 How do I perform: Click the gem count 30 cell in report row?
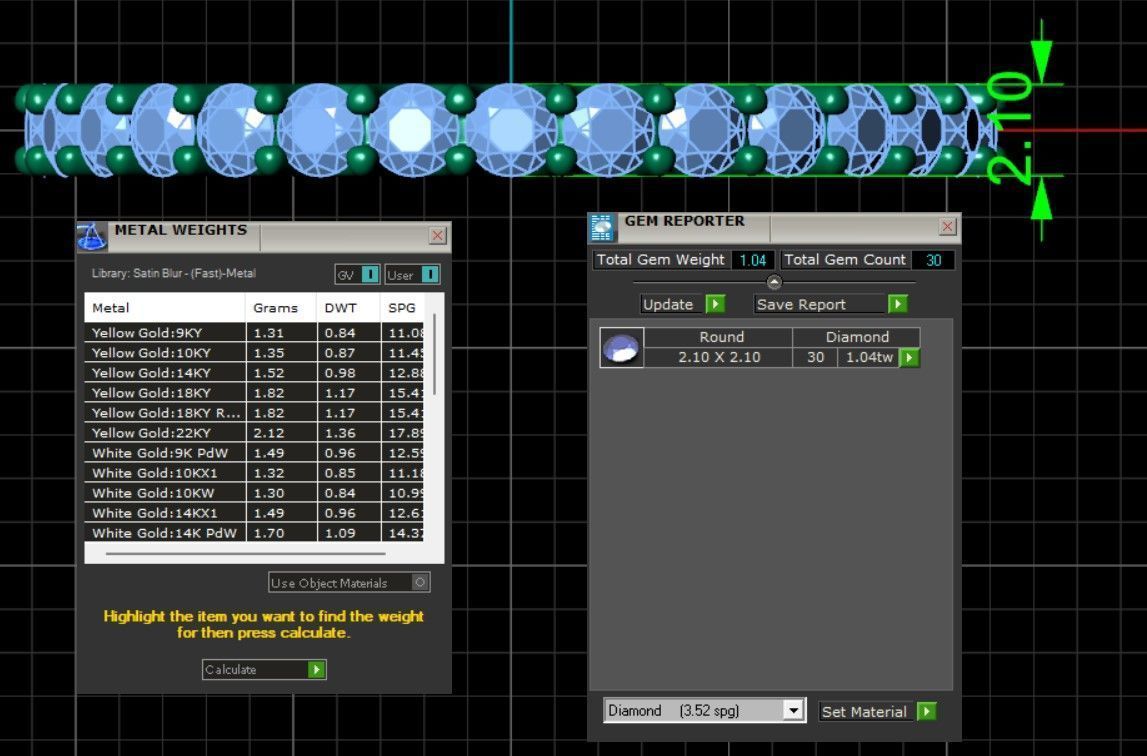point(815,357)
